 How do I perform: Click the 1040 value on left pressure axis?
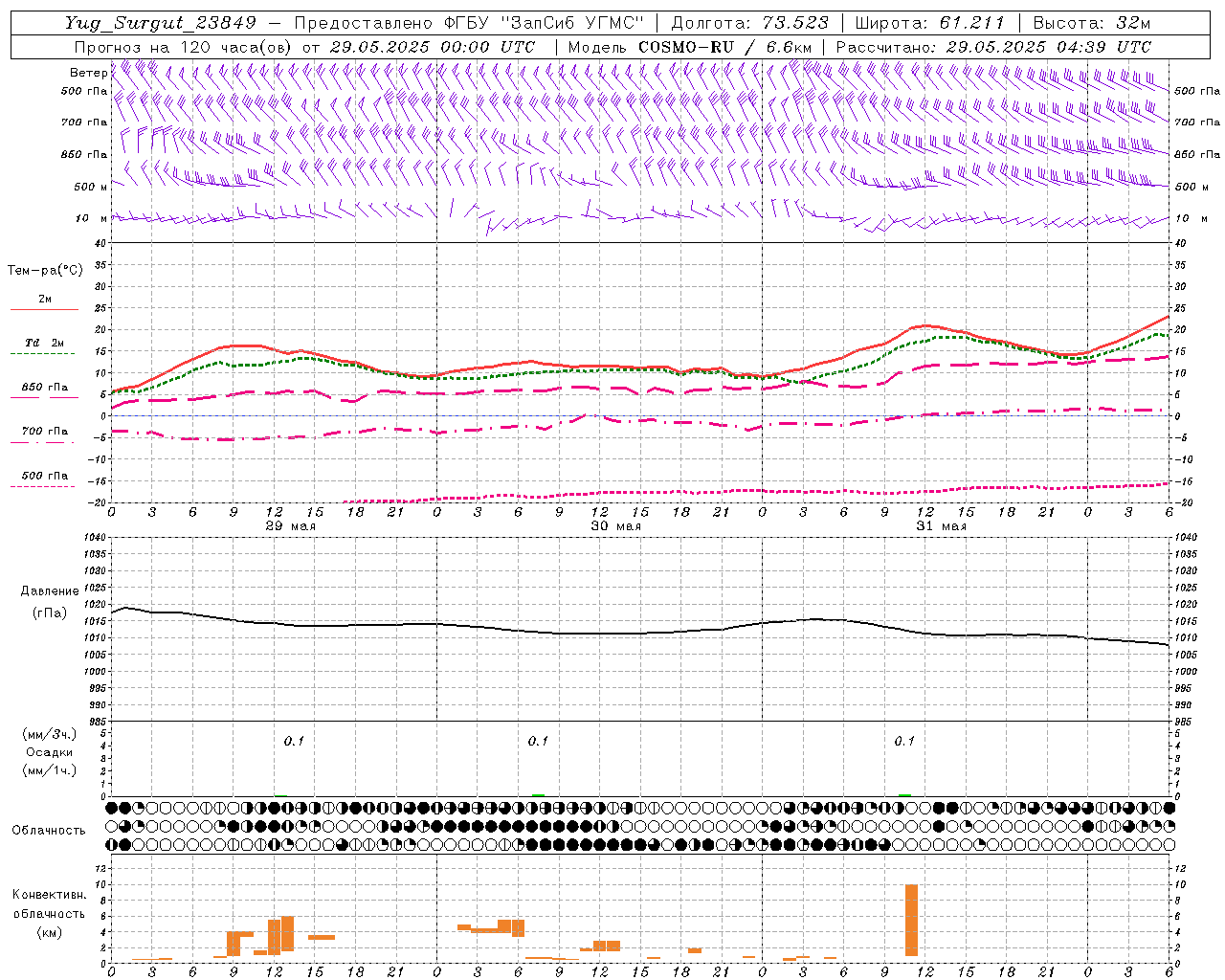(x=94, y=538)
